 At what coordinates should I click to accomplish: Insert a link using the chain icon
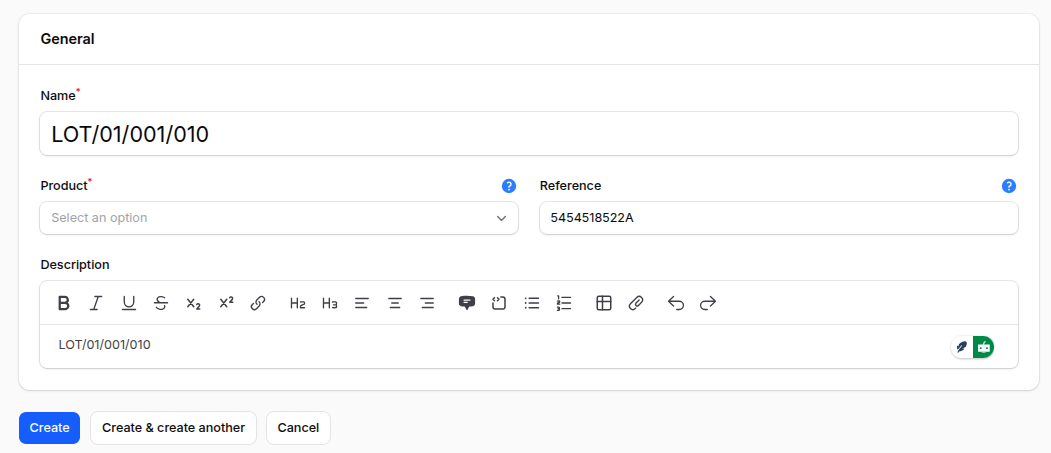258,303
